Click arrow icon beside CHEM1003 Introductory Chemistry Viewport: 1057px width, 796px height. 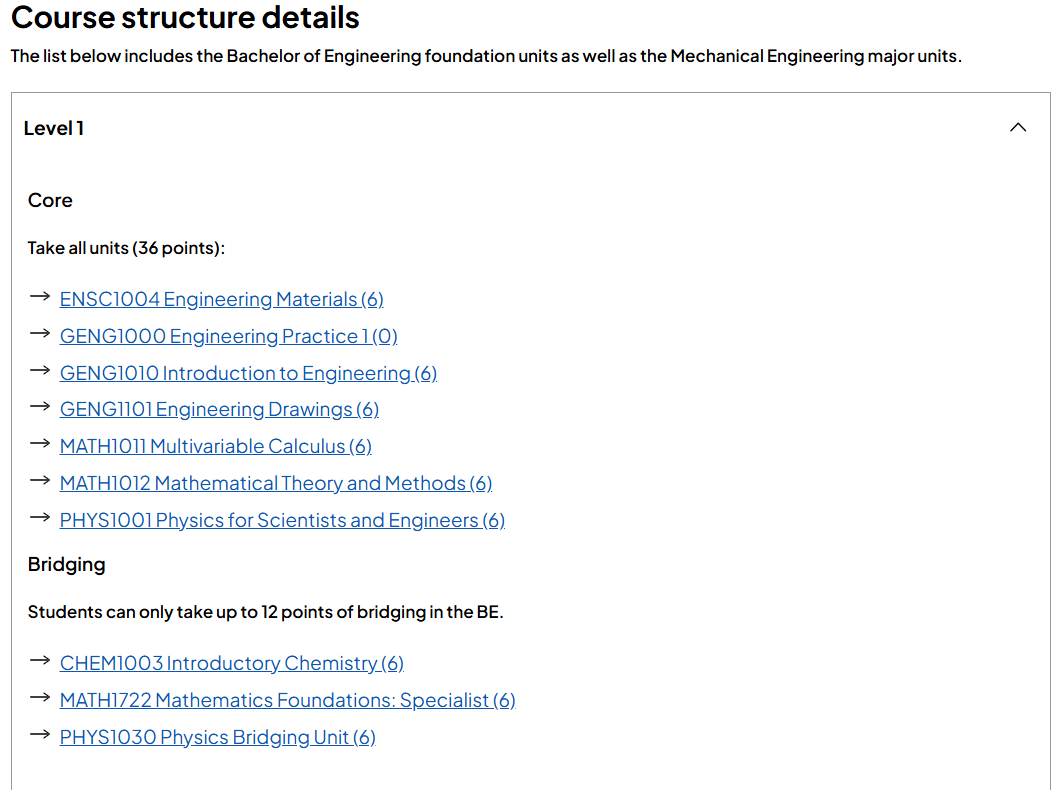coord(40,661)
